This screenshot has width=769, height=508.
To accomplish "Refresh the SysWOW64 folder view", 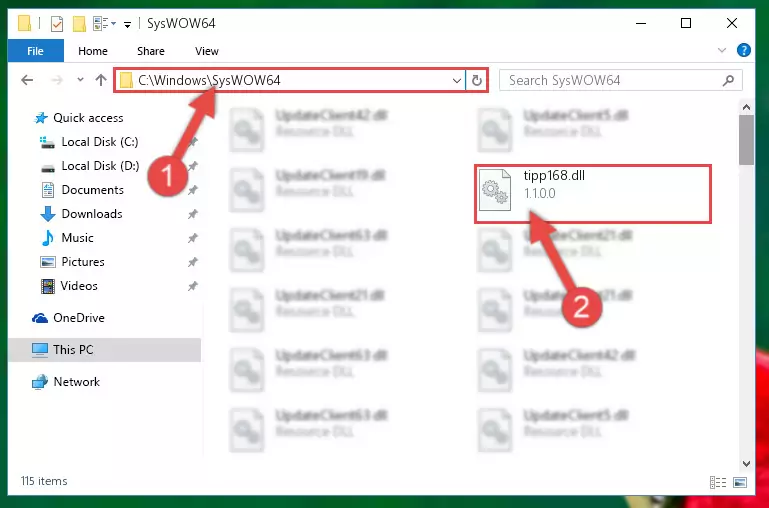I will (x=477, y=80).
